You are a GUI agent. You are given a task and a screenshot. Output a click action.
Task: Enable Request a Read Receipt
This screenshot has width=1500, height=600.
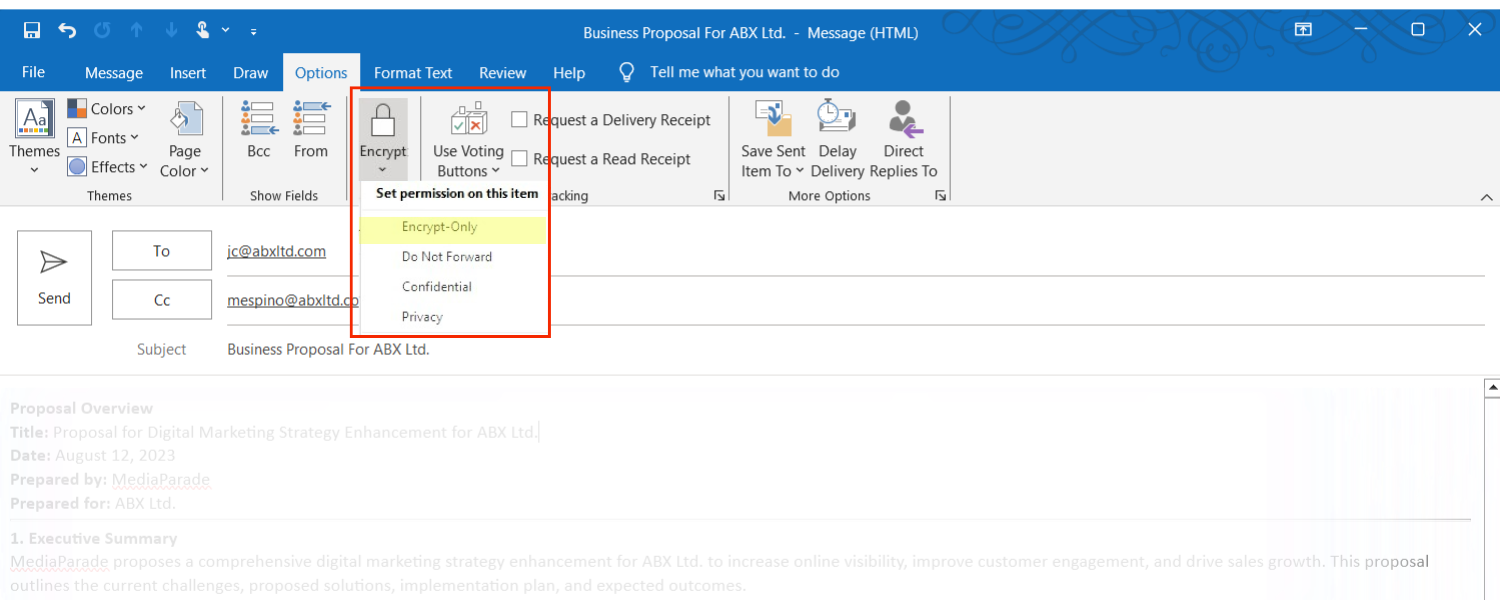[x=520, y=157]
